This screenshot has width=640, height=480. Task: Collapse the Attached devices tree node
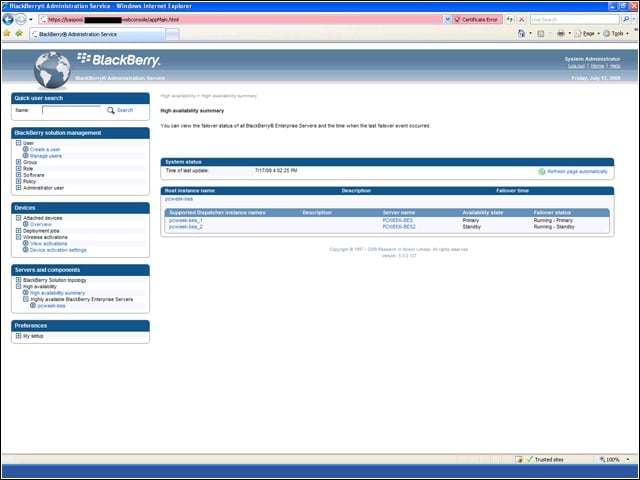coord(18,218)
